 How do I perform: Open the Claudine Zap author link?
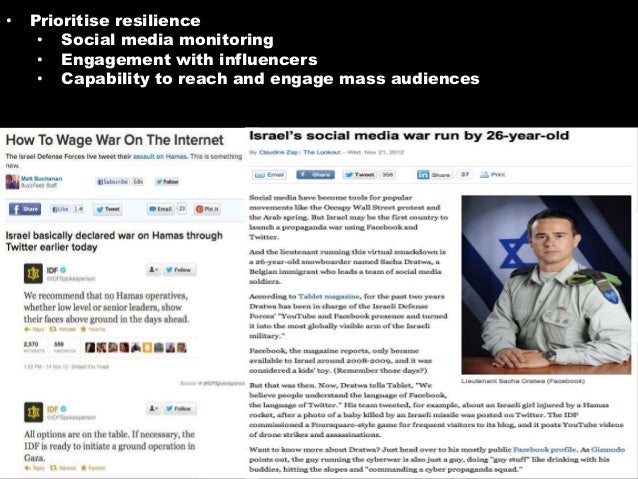pos(278,152)
